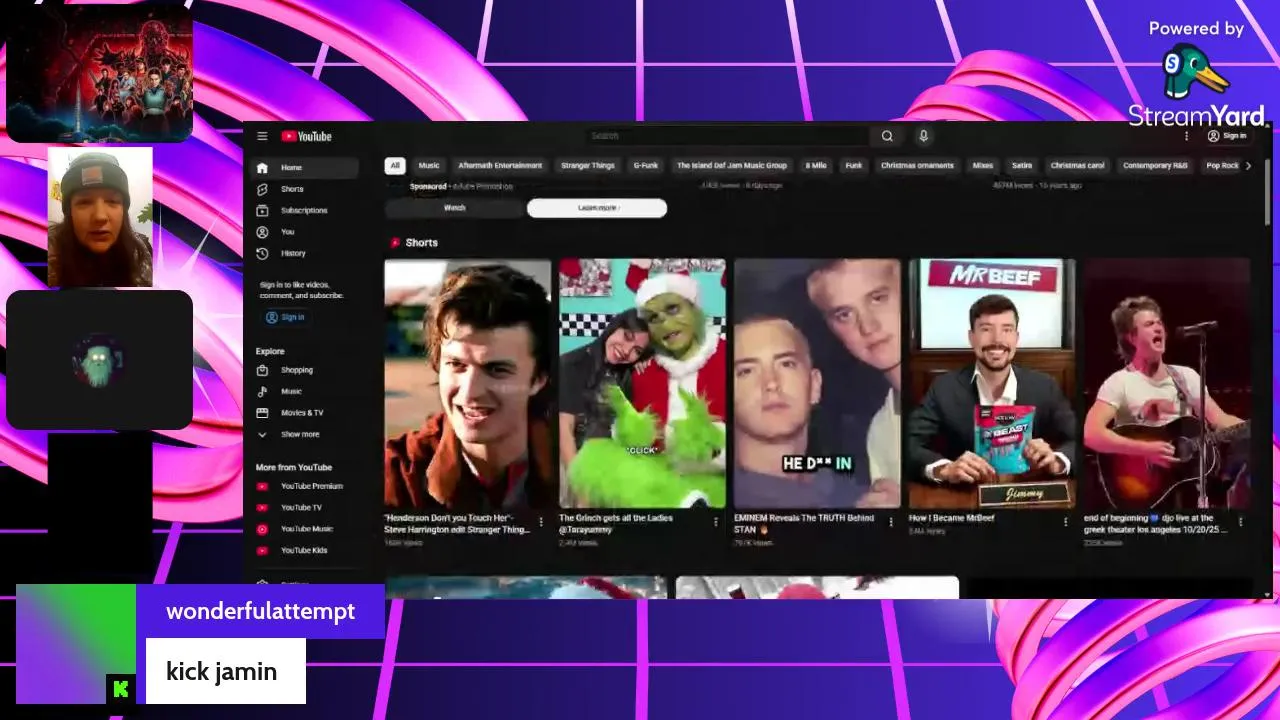Open Music under Explore
The image size is (1280, 720).
click(x=305, y=391)
